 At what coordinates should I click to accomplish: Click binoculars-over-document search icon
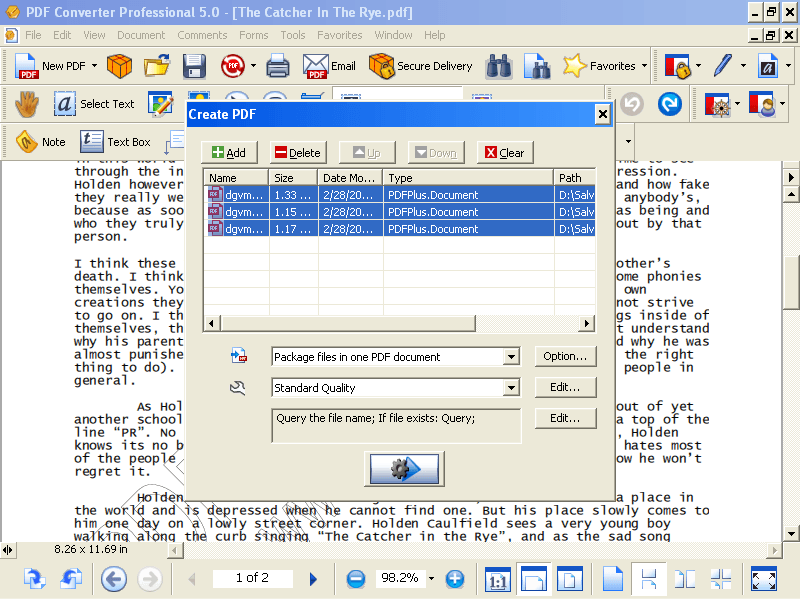[x=537, y=66]
